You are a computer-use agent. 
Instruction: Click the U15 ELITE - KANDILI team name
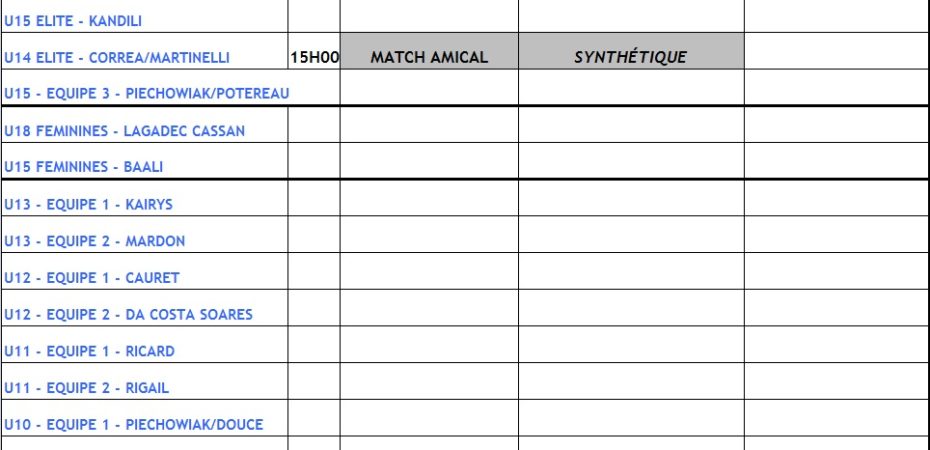[x=75, y=20]
